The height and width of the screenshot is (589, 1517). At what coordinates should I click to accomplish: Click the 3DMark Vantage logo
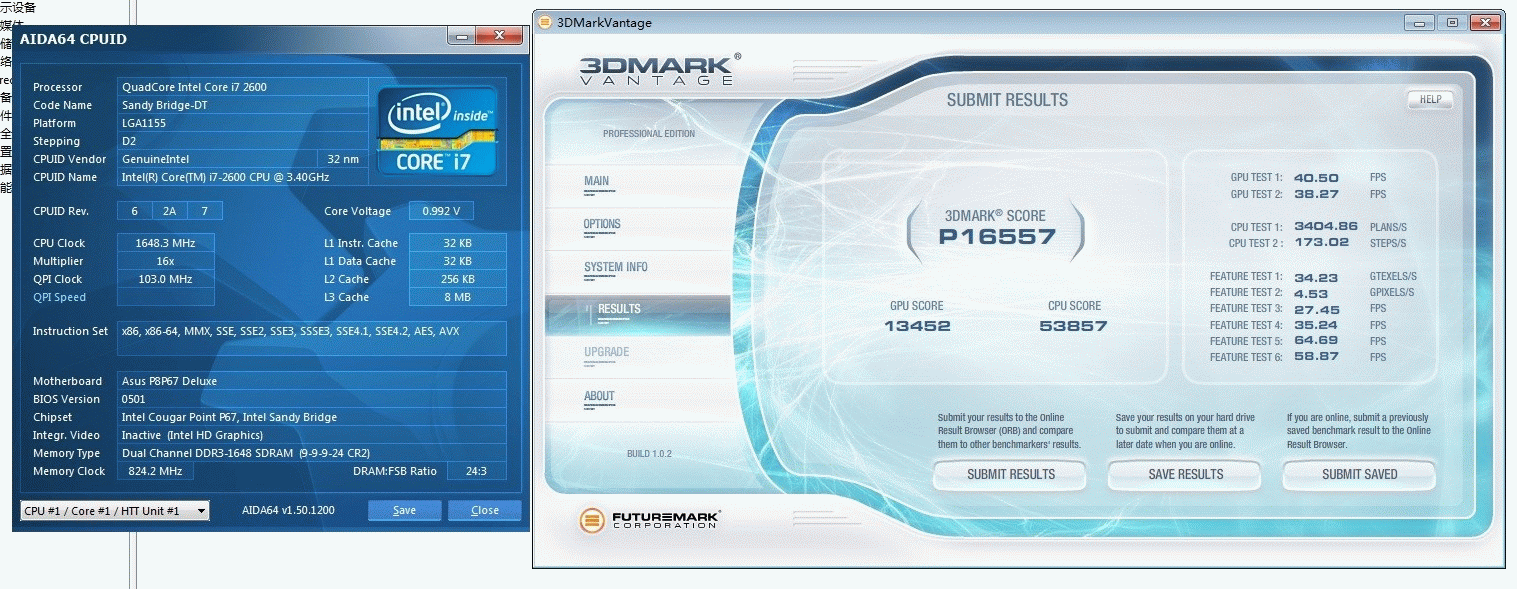point(658,70)
